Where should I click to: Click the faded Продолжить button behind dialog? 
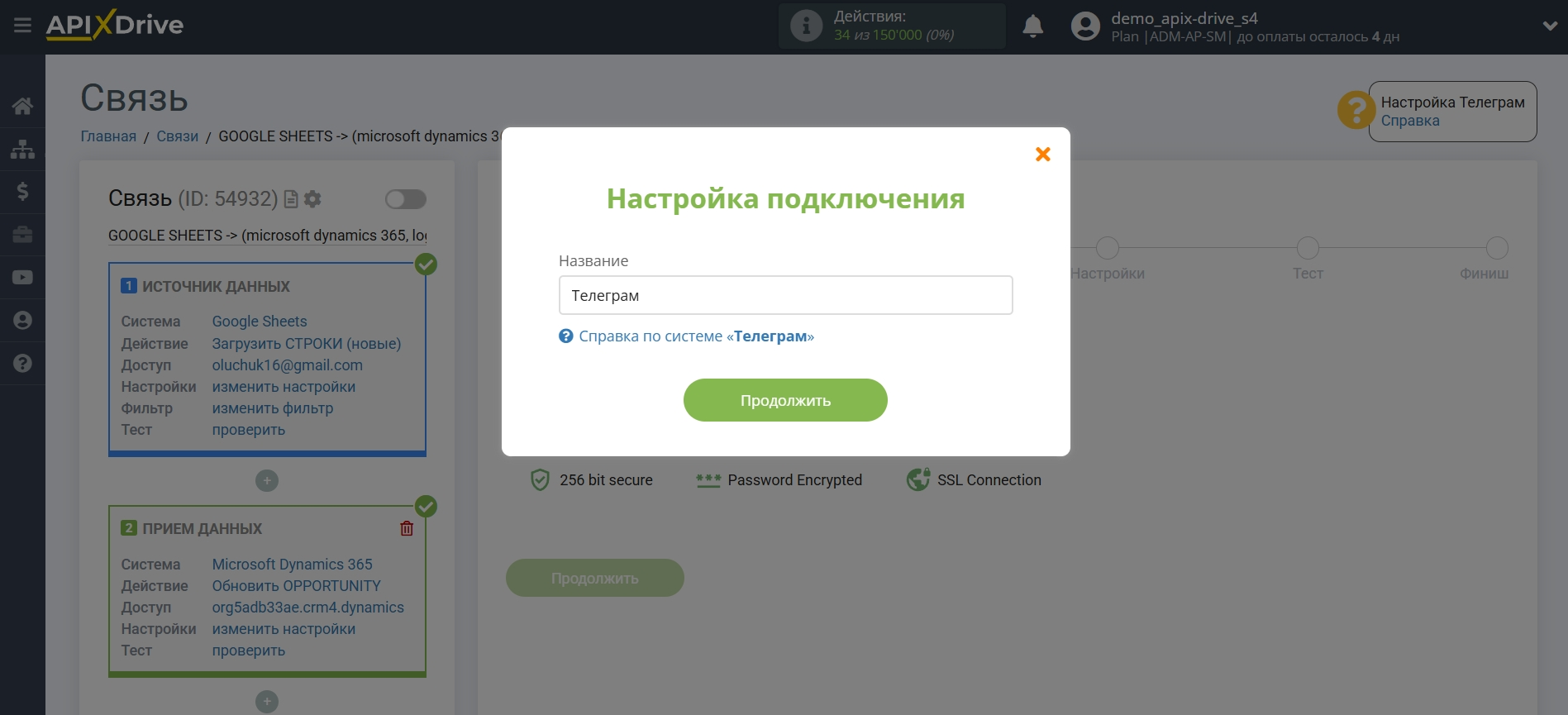[594, 579]
